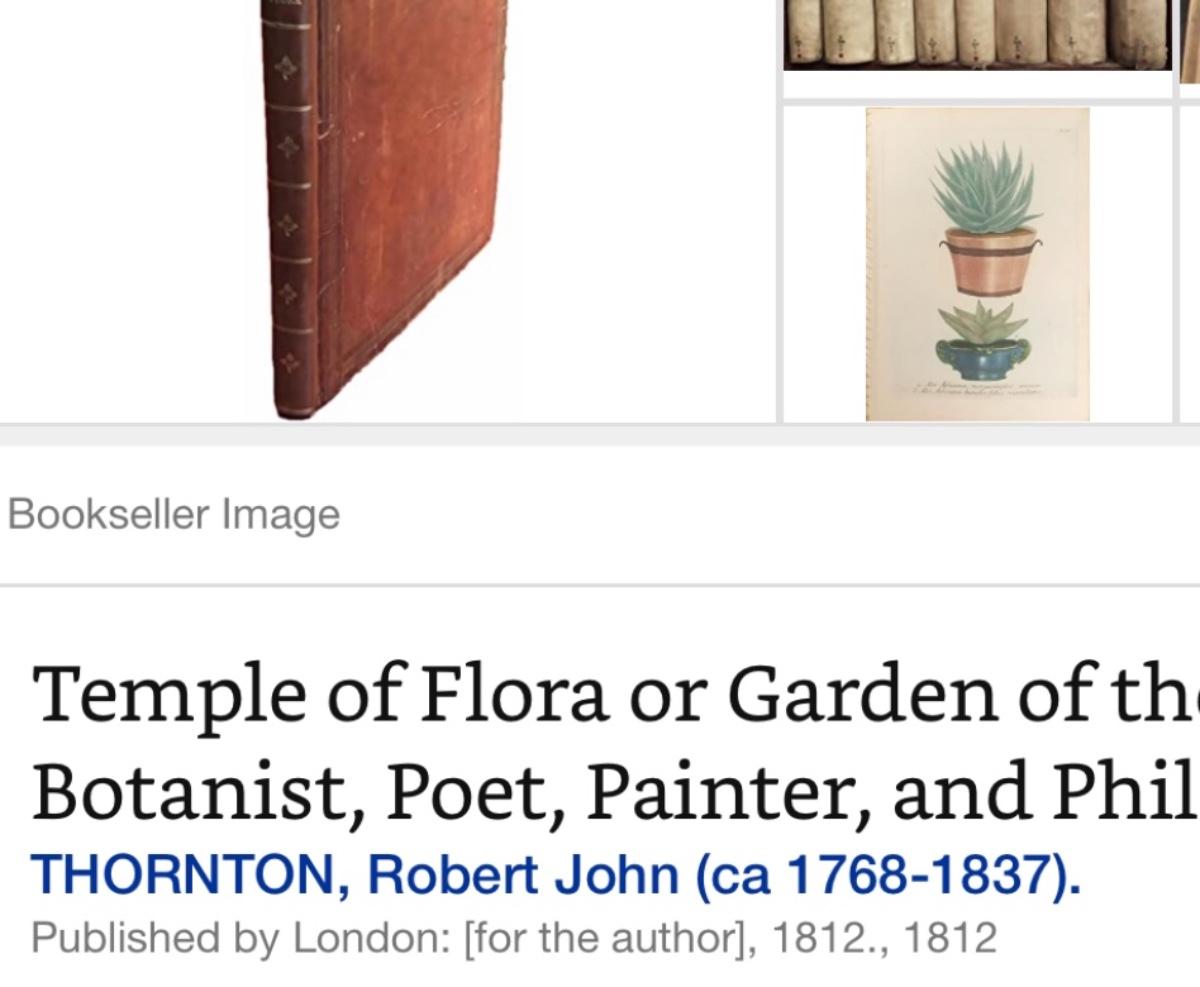Click the terracotta pot in the illustration

pyautogui.click(x=987, y=260)
